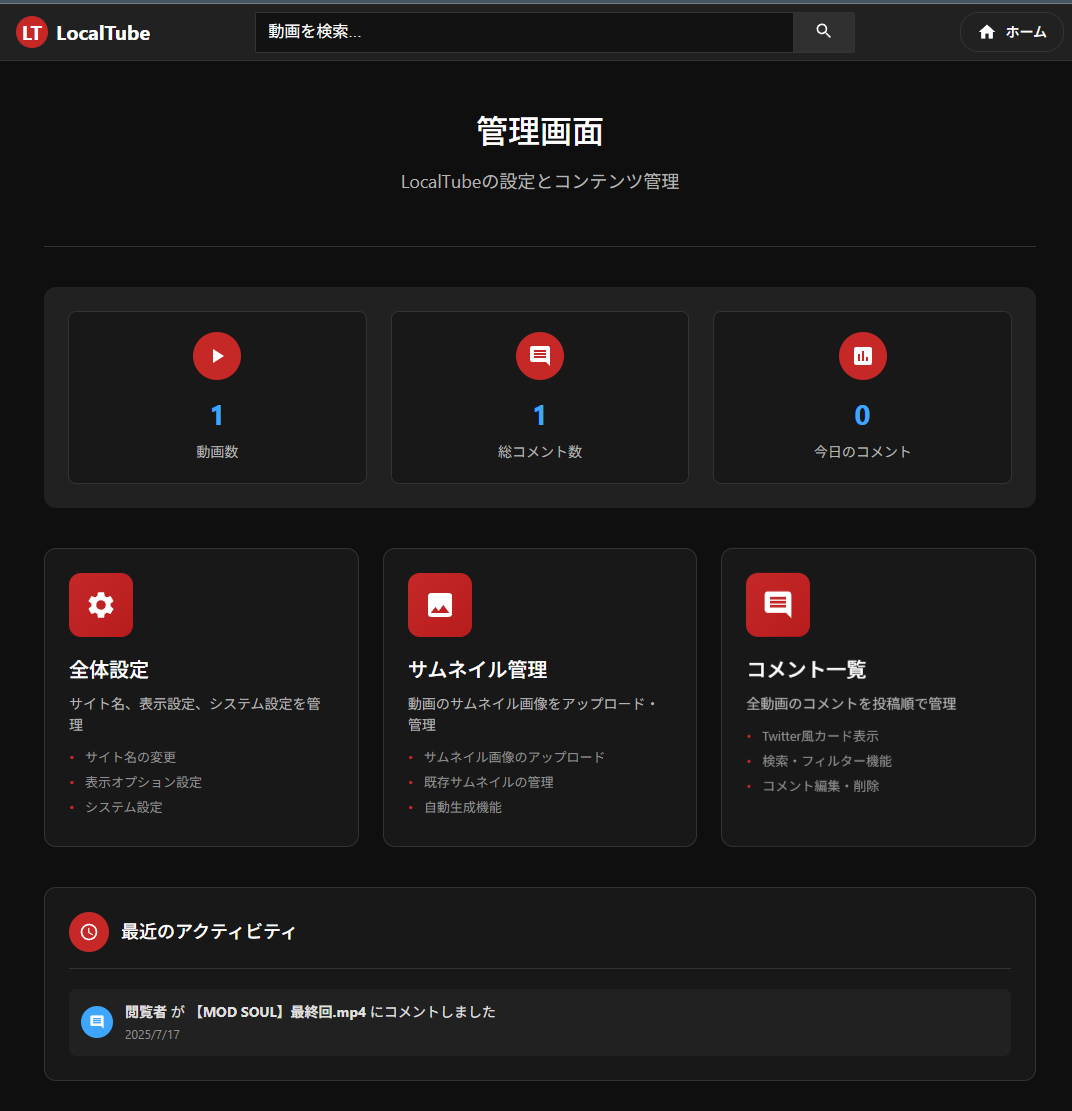Image resolution: width=1072 pixels, height=1111 pixels.
Task: Open the 全体設定 card title
Action: tap(109, 670)
